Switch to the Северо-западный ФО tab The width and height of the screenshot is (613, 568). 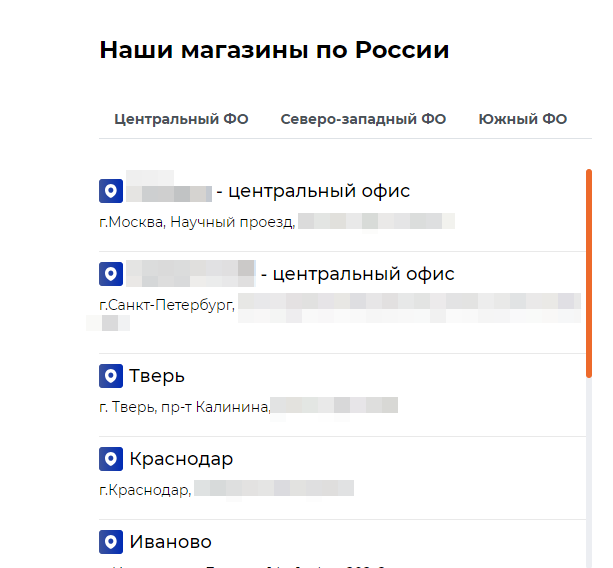363,119
